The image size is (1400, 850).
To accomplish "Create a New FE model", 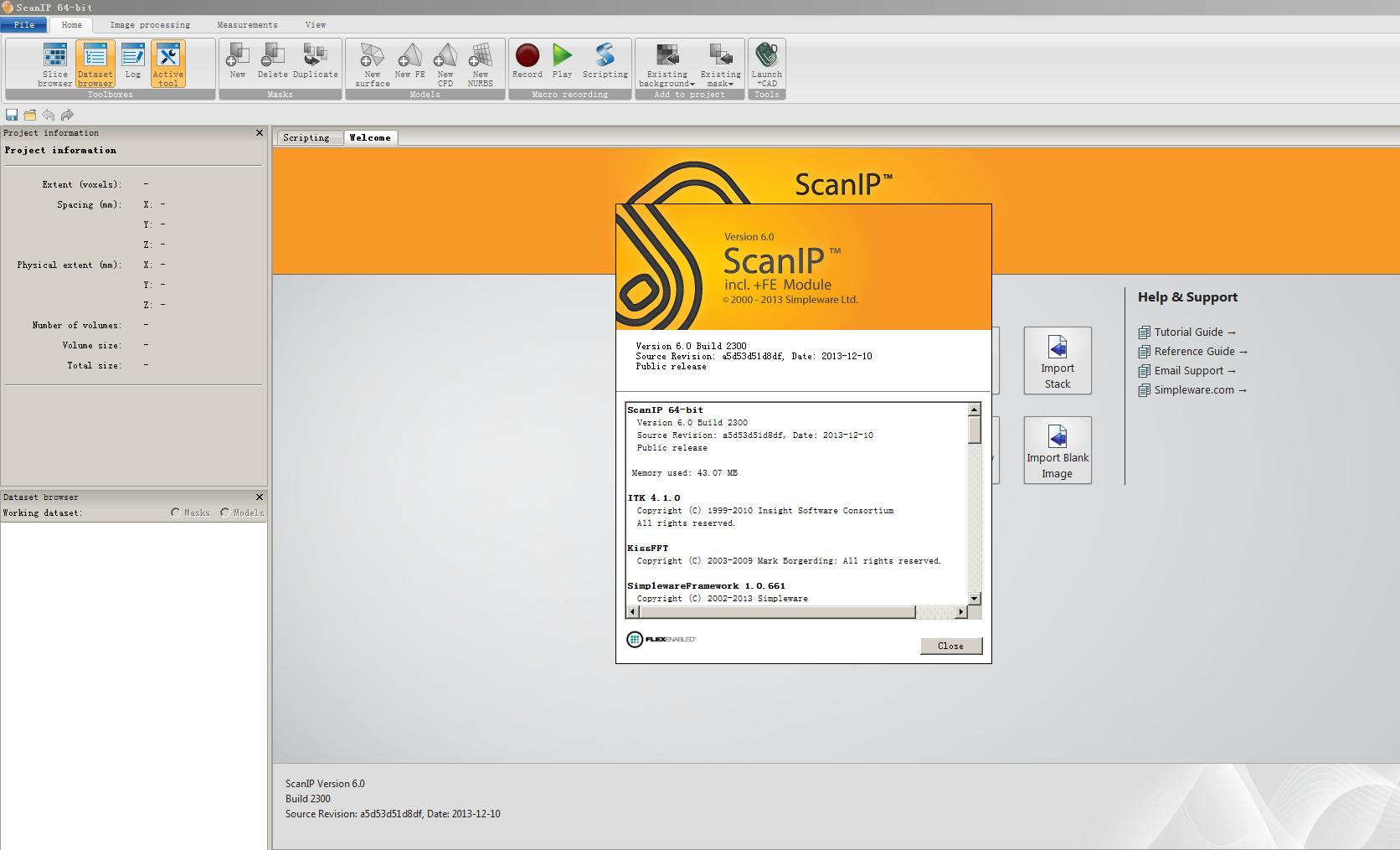I will click(x=410, y=61).
